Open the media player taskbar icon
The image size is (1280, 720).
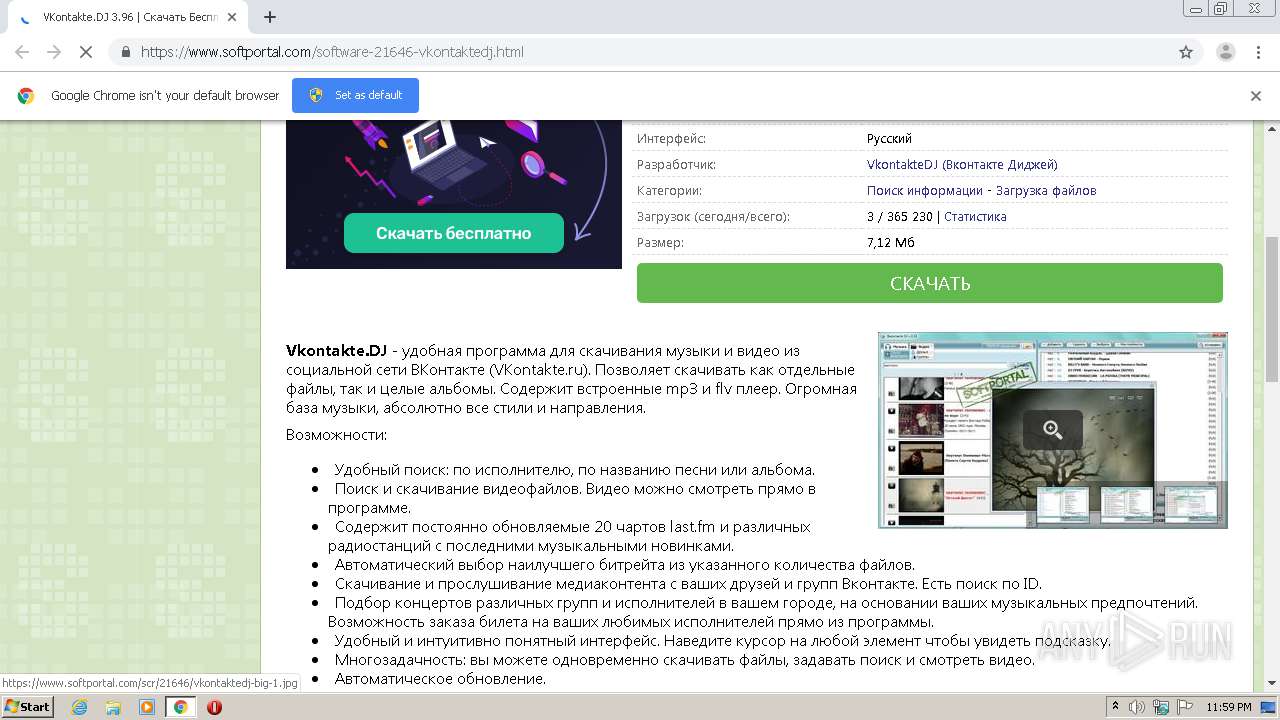(x=147, y=707)
